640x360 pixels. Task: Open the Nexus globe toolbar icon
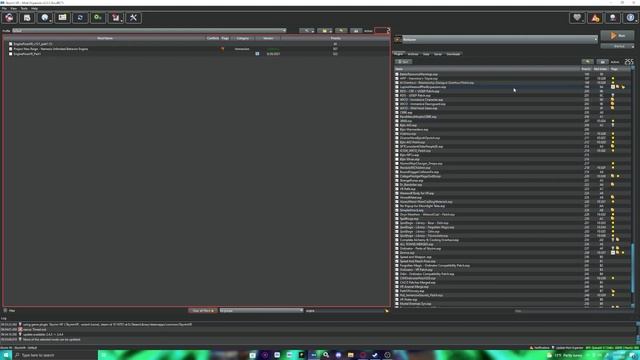44,18
